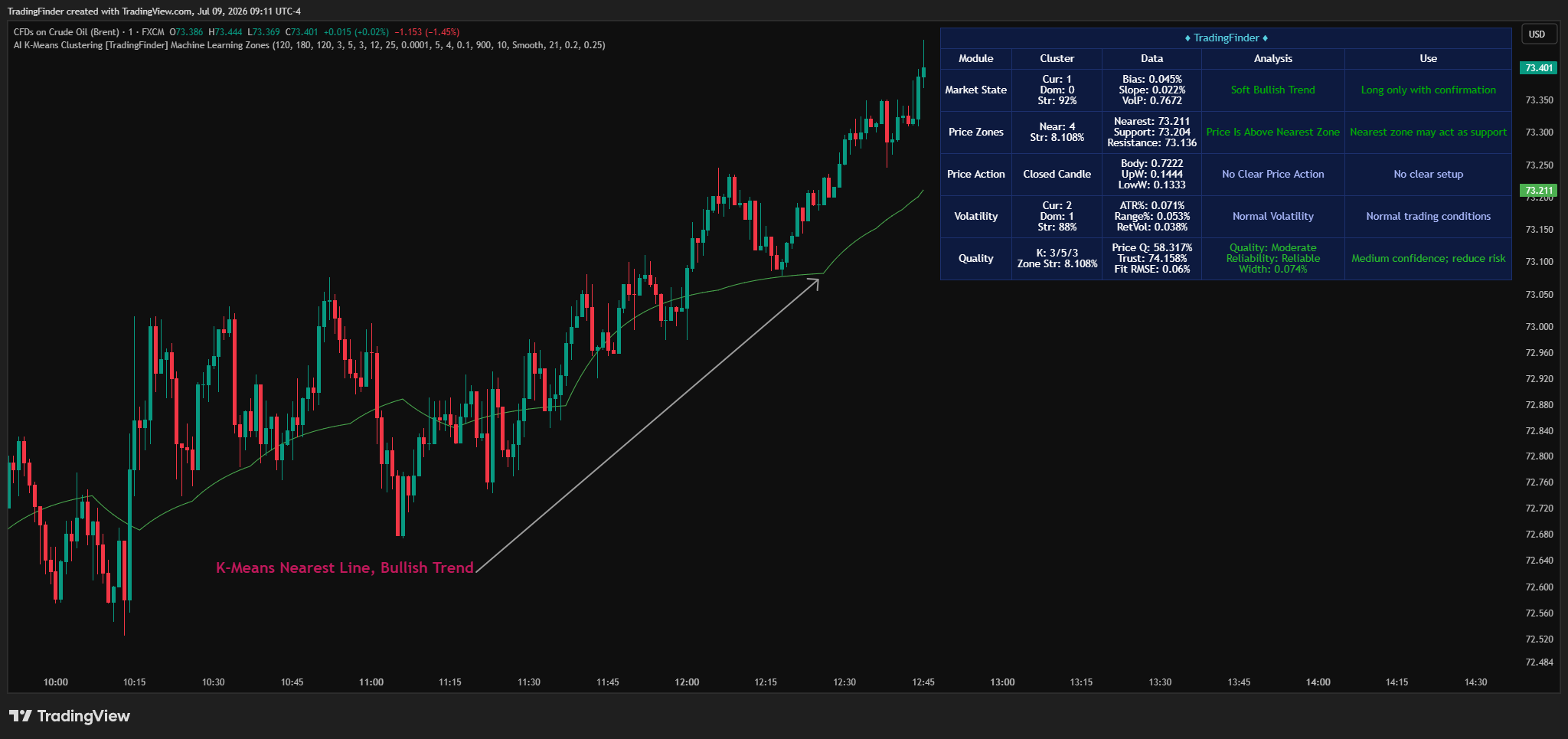This screenshot has width=1568, height=739.
Task: Click the Analysis column header
Action: (1273, 59)
